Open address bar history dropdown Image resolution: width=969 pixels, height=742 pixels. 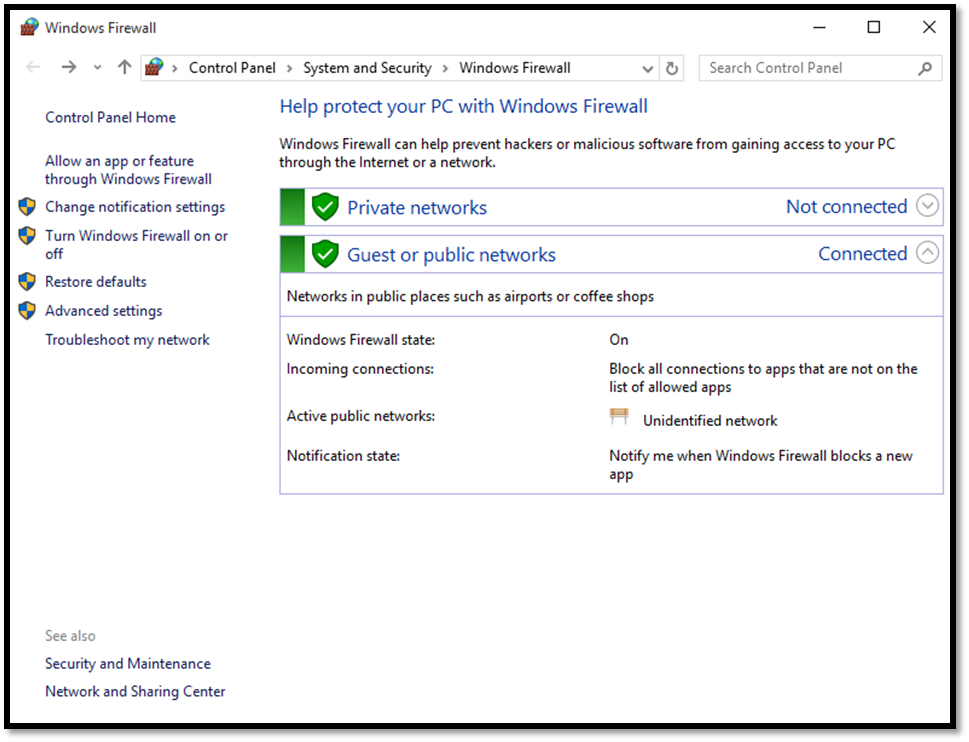pos(647,69)
